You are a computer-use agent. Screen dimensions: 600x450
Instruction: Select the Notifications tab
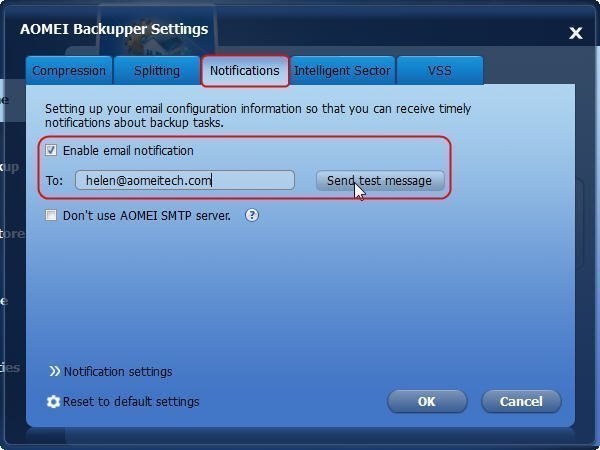coord(245,71)
